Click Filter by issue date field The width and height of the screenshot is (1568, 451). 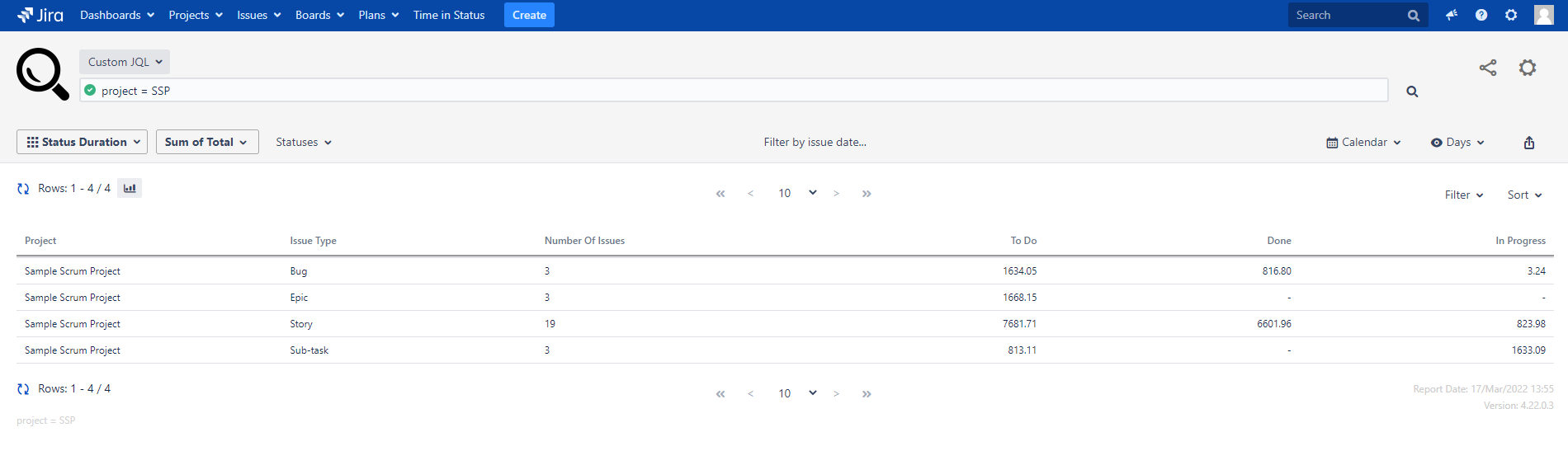pos(815,142)
